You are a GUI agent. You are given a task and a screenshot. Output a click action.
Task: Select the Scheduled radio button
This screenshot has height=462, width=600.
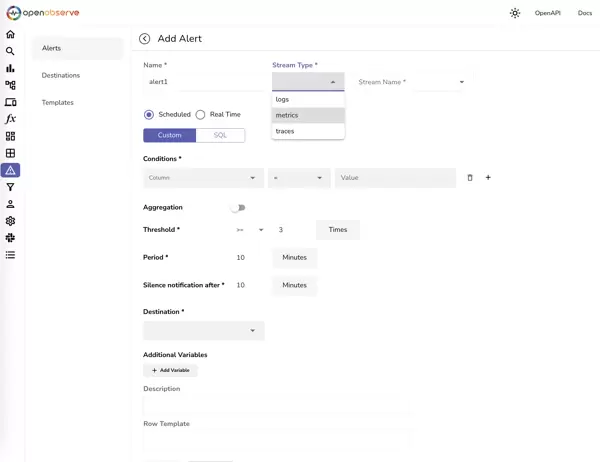(149, 115)
